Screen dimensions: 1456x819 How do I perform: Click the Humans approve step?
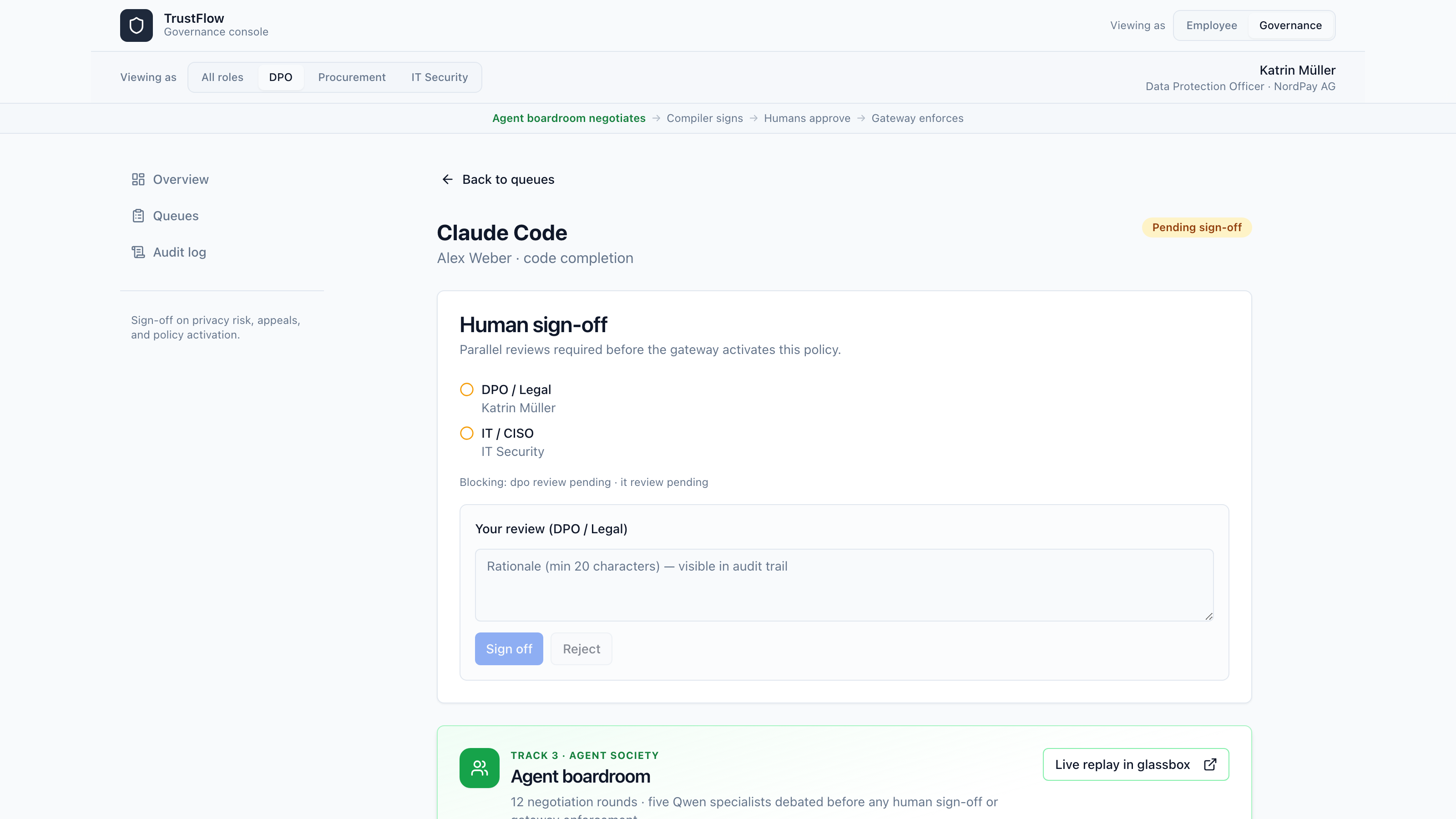point(807,118)
